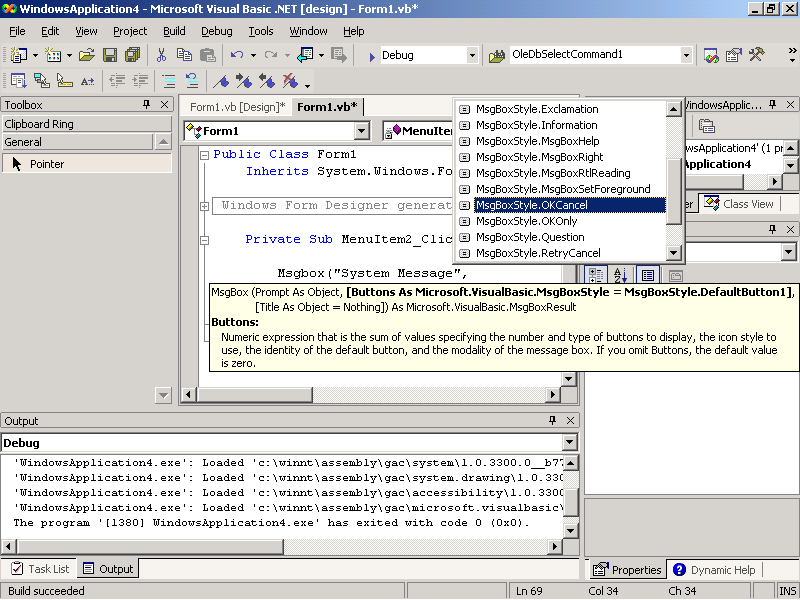Open the Debug configuration dropdown
The width and height of the screenshot is (800, 600).
coord(472,55)
